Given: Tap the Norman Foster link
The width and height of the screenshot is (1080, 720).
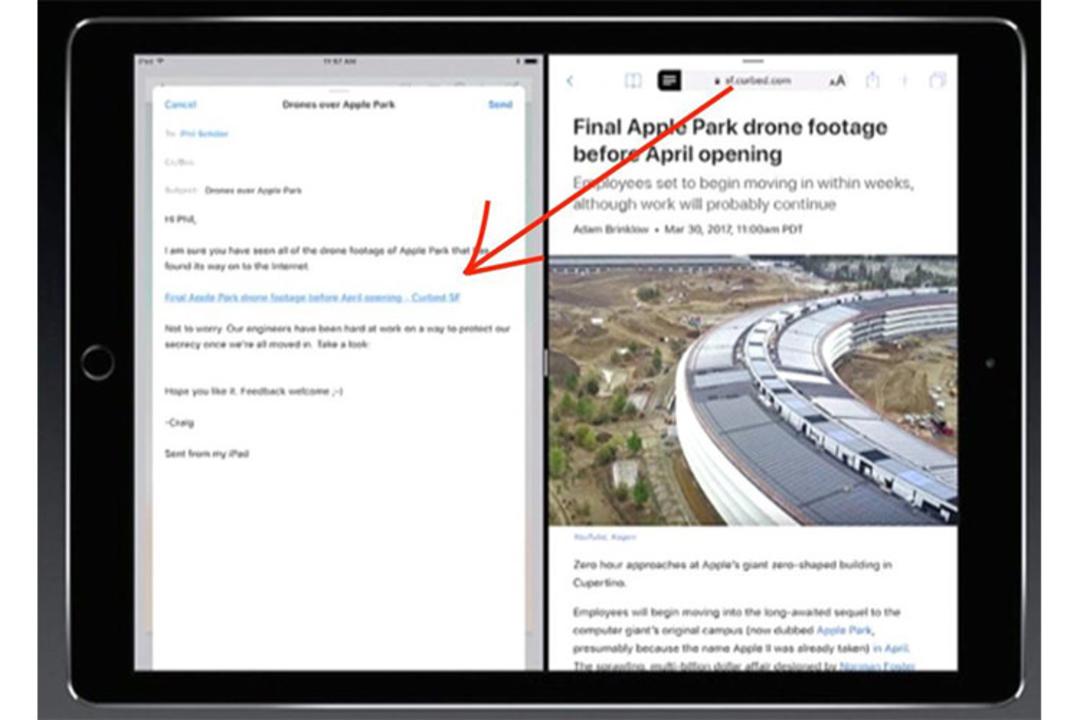Looking at the screenshot, I should click(x=877, y=666).
